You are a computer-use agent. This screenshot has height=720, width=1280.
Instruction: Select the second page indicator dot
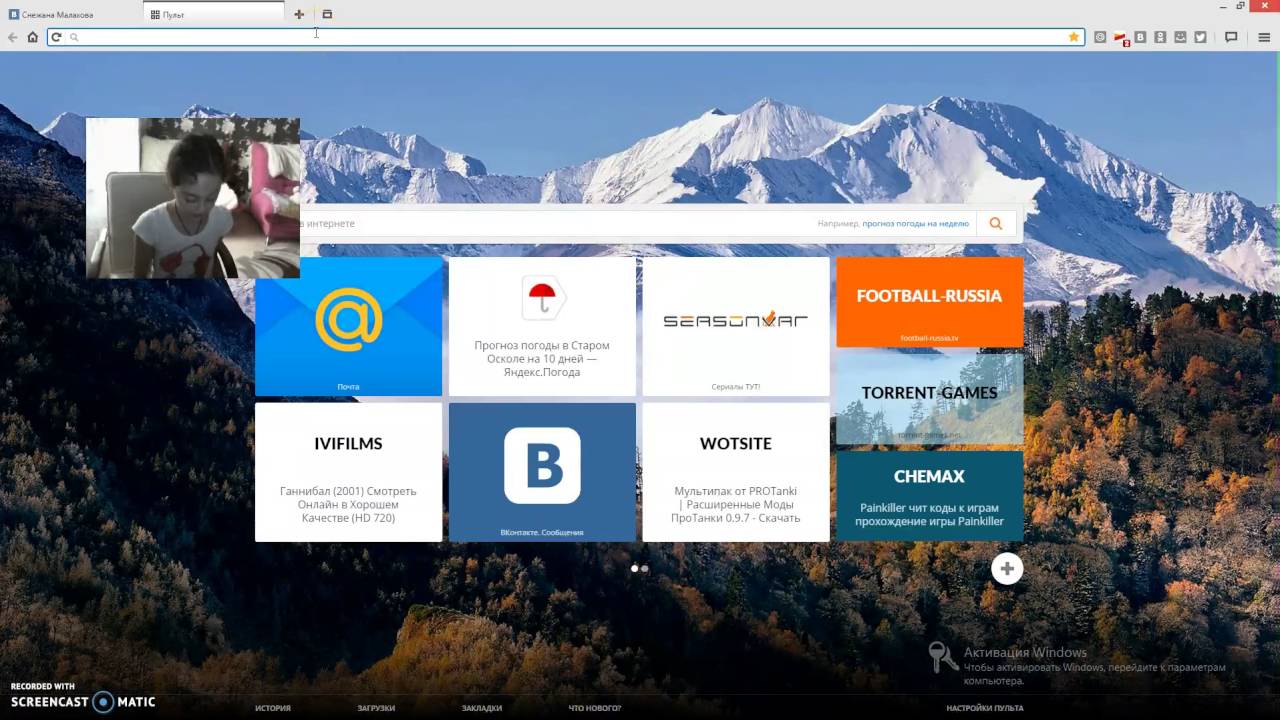pos(644,568)
